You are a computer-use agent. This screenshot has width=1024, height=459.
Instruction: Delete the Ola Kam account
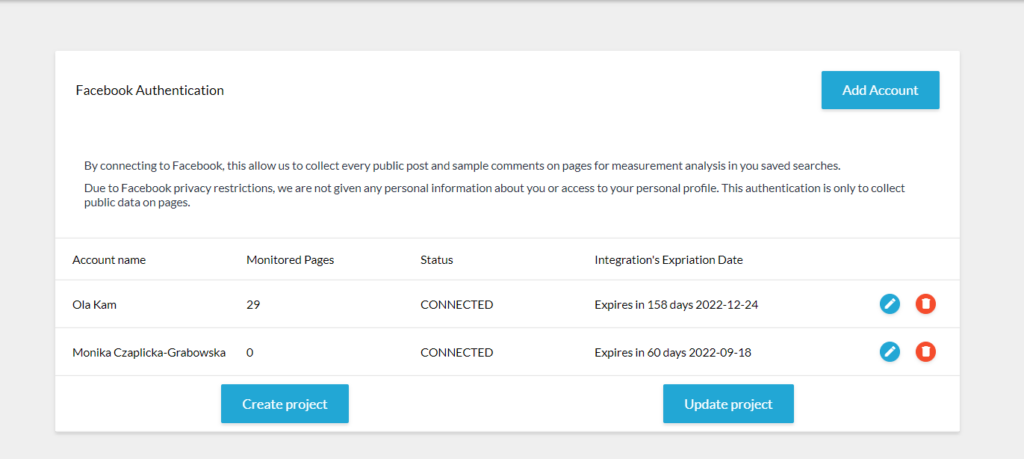tap(925, 304)
